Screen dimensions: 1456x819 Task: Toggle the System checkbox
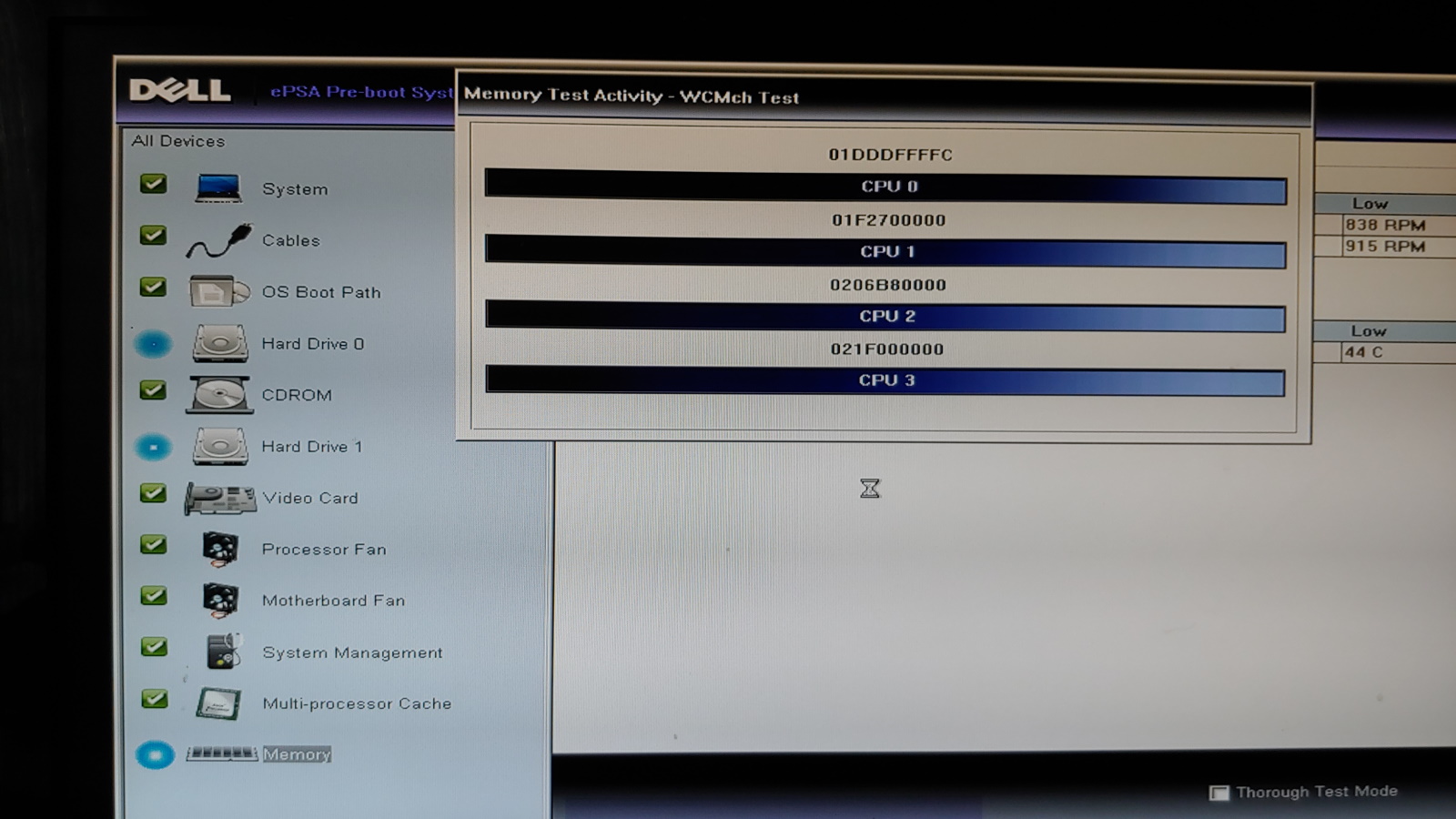153,184
